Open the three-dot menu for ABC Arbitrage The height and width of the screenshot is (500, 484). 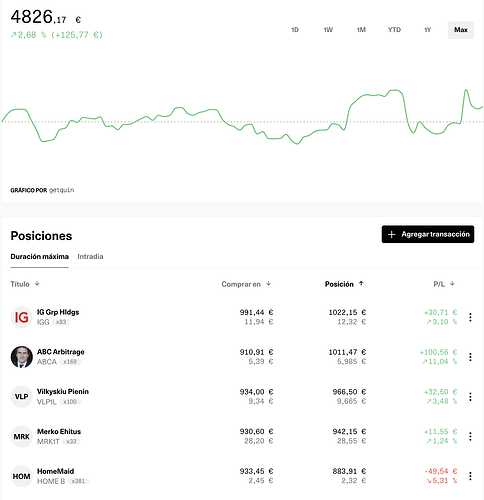pyautogui.click(x=470, y=357)
